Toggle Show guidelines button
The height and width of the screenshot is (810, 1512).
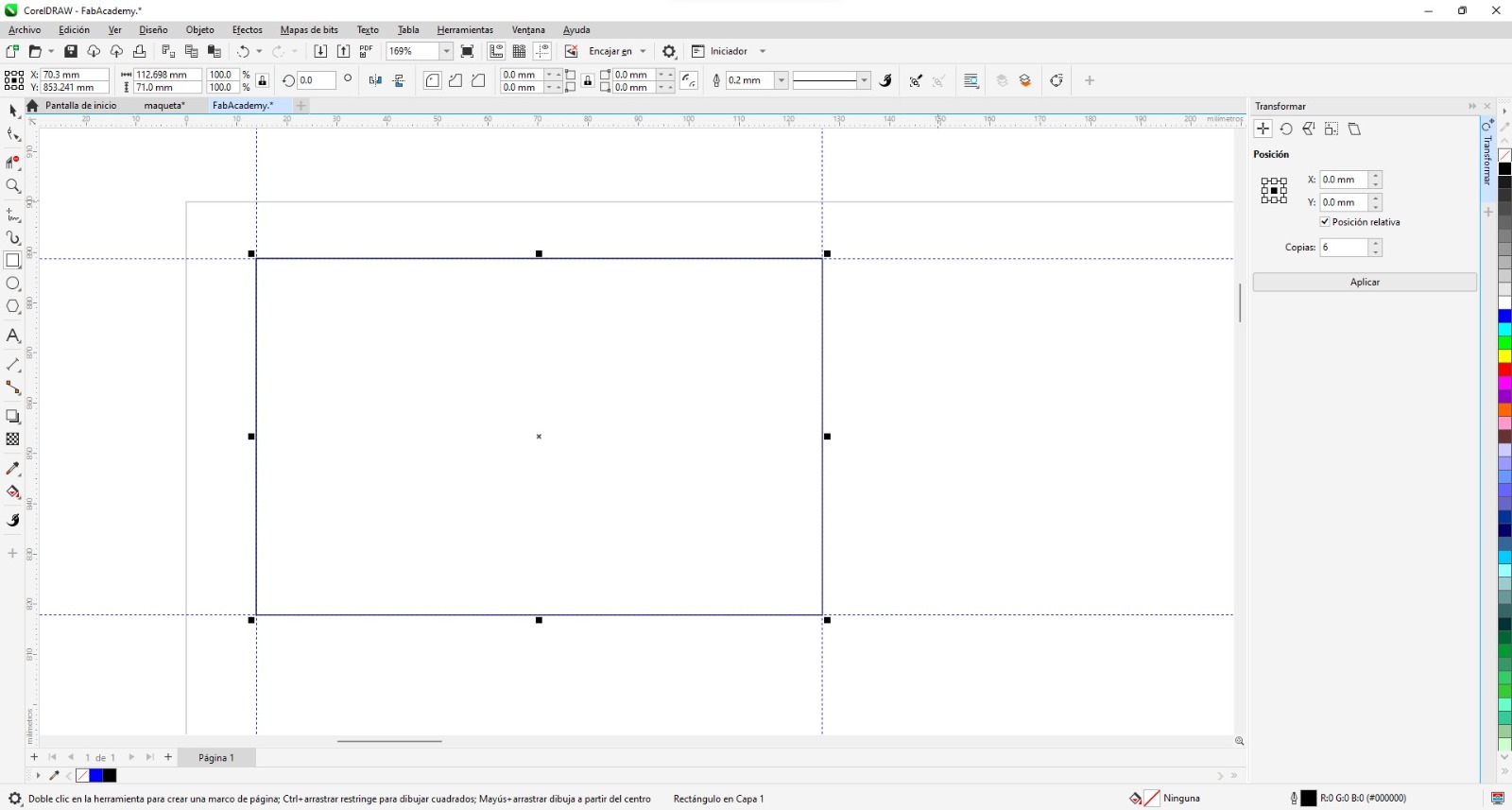pos(542,51)
